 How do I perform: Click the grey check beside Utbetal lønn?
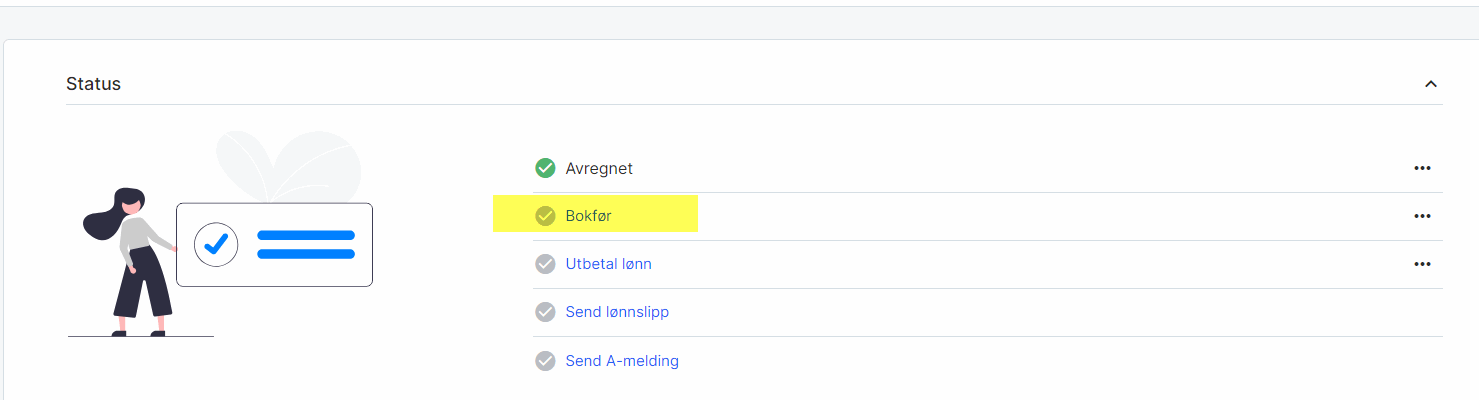tap(545, 264)
